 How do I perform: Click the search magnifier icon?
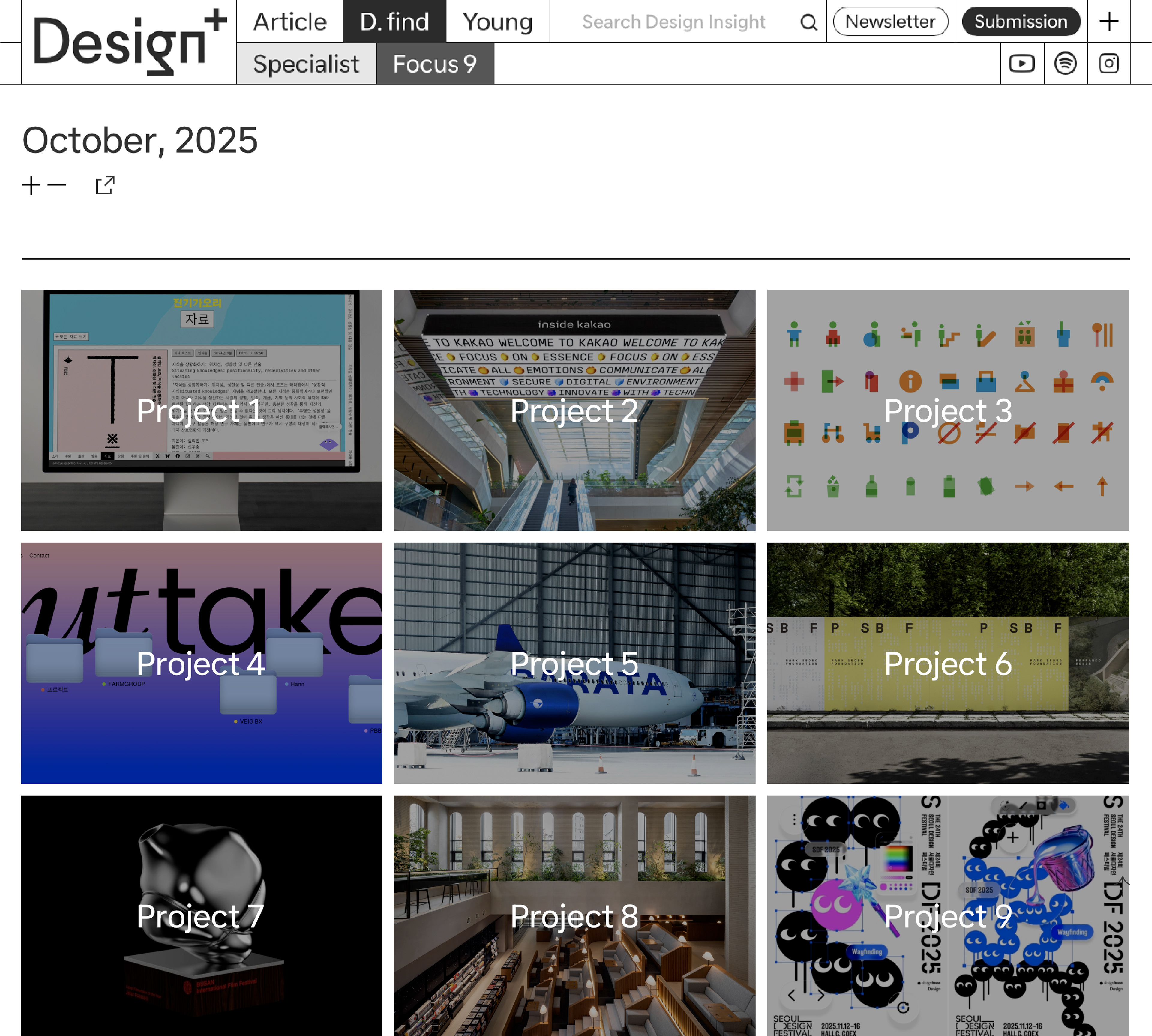[x=808, y=22]
